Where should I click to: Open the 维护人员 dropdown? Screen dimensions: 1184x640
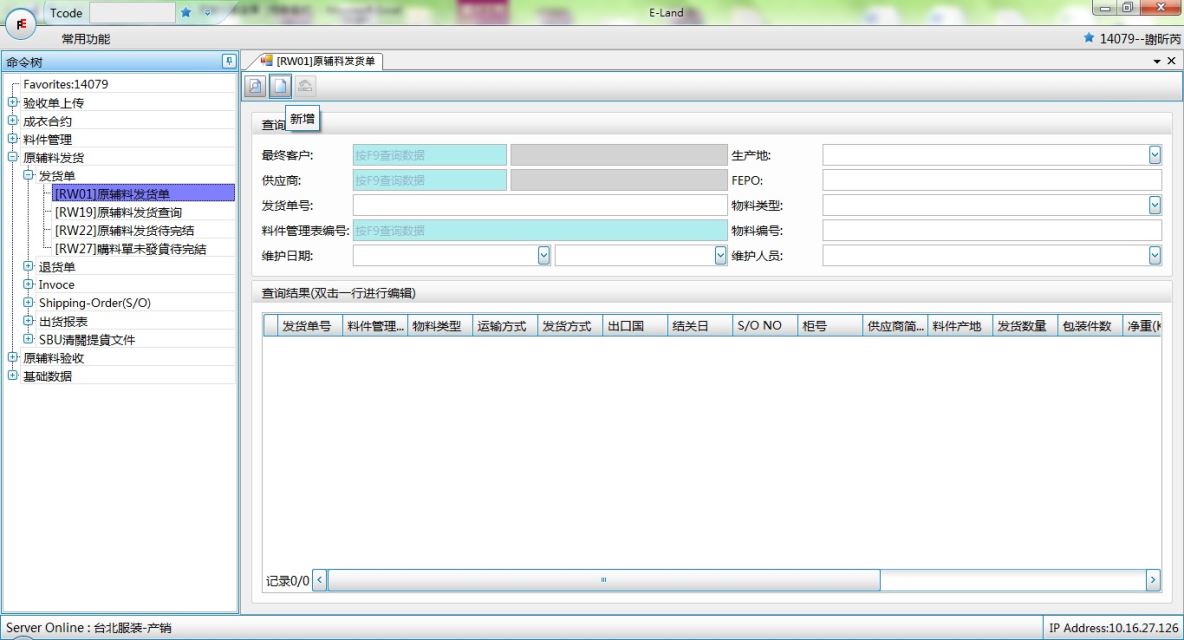pos(1155,255)
